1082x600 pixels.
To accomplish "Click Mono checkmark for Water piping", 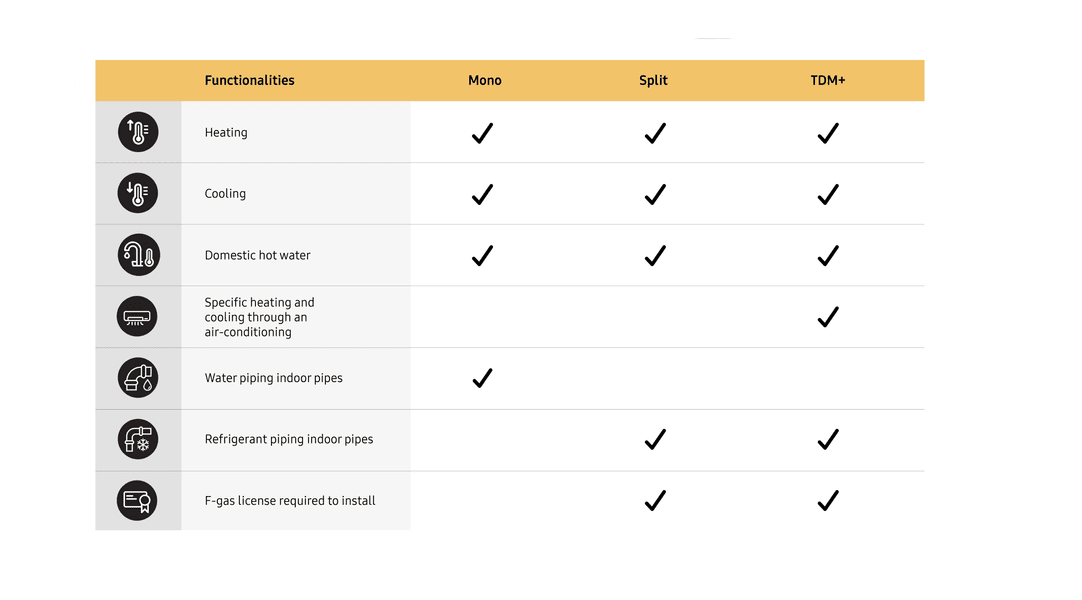I will [482, 378].
